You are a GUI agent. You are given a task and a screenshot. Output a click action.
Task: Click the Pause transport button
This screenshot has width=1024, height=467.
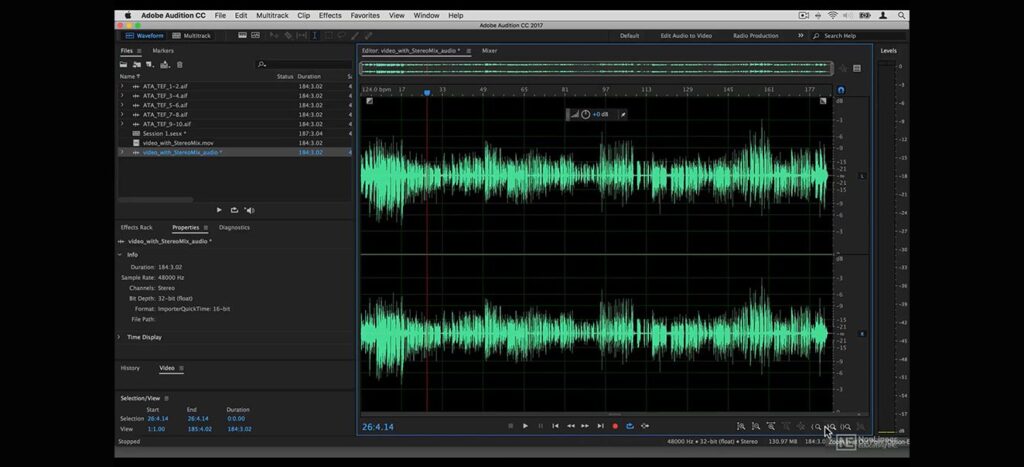[x=540, y=426]
